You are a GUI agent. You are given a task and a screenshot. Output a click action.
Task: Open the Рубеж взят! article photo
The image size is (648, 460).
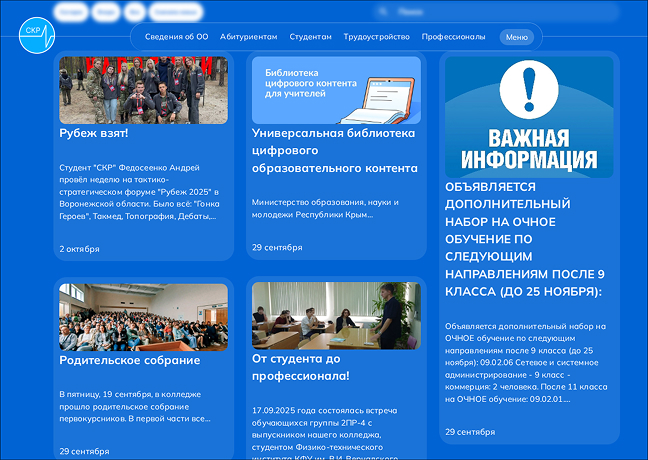click(x=143, y=90)
